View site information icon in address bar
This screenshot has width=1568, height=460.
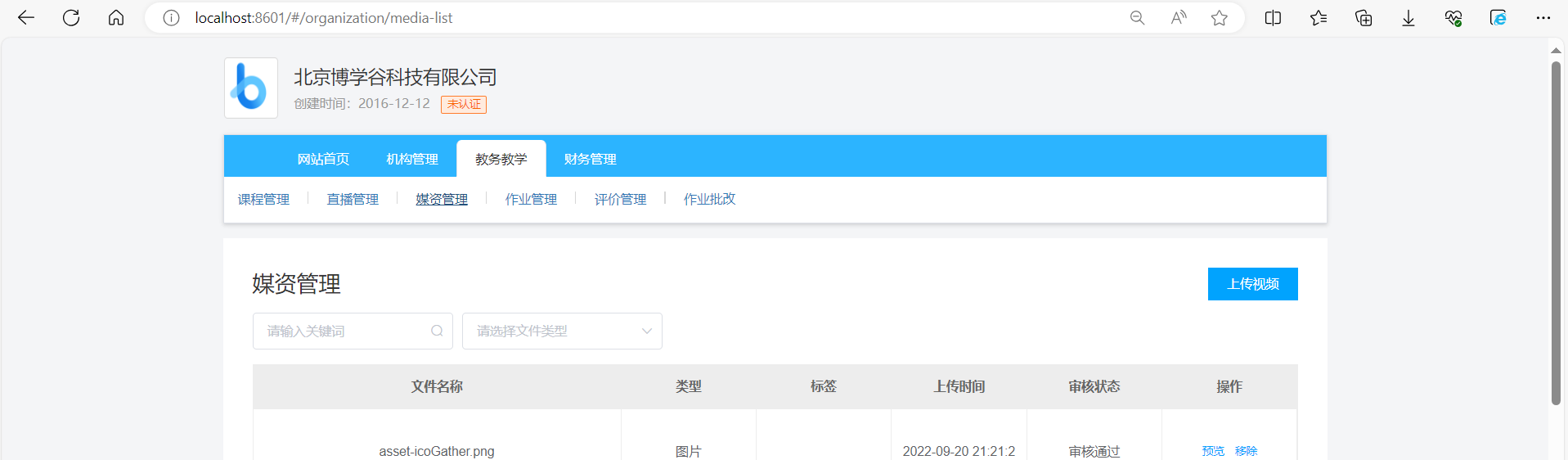[171, 18]
